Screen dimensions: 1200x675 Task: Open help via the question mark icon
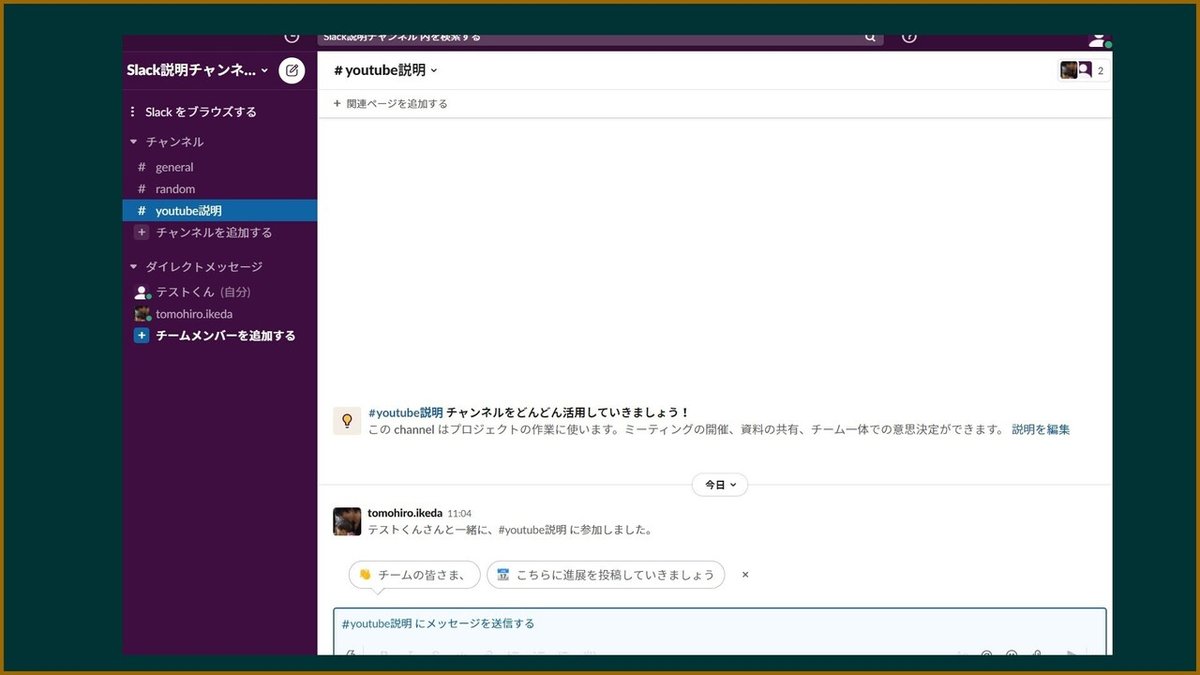point(908,36)
